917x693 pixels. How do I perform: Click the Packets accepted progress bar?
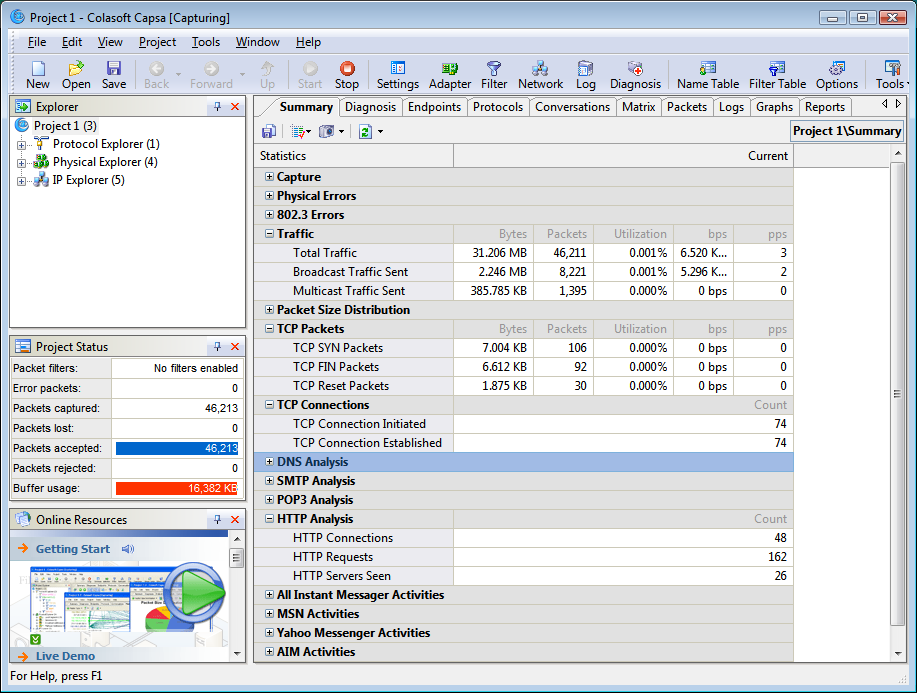pyautogui.click(x=177, y=449)
